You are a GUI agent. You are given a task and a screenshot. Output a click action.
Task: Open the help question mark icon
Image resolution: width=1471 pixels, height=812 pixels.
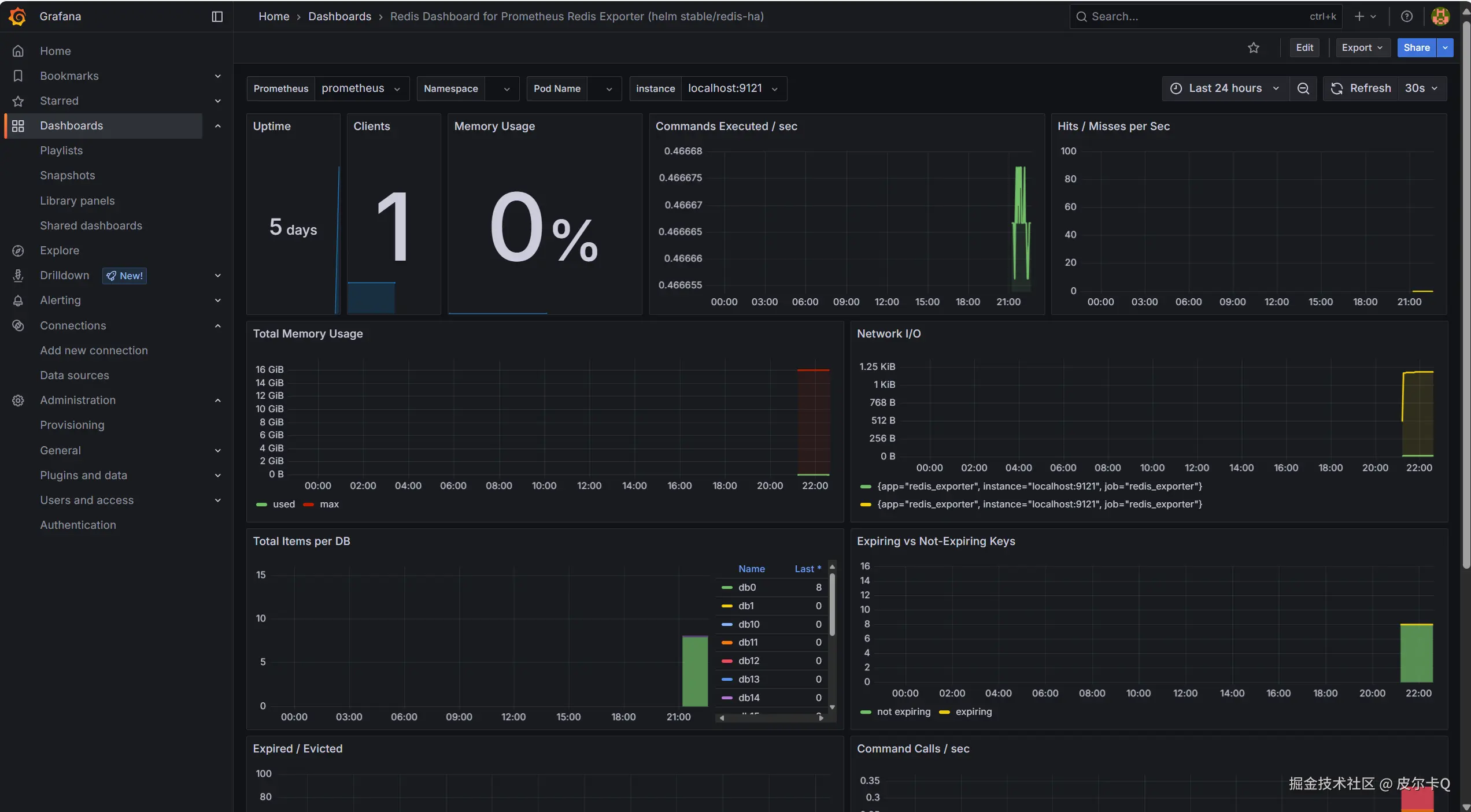[1407, 16]
